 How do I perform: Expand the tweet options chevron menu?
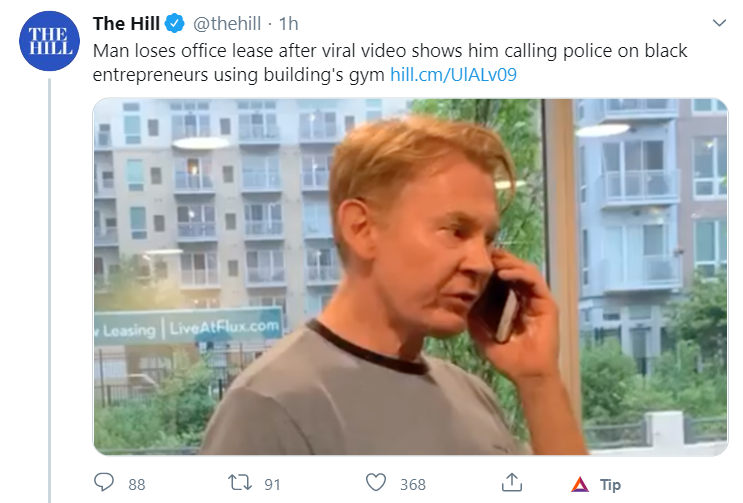[x=719, y=23]
